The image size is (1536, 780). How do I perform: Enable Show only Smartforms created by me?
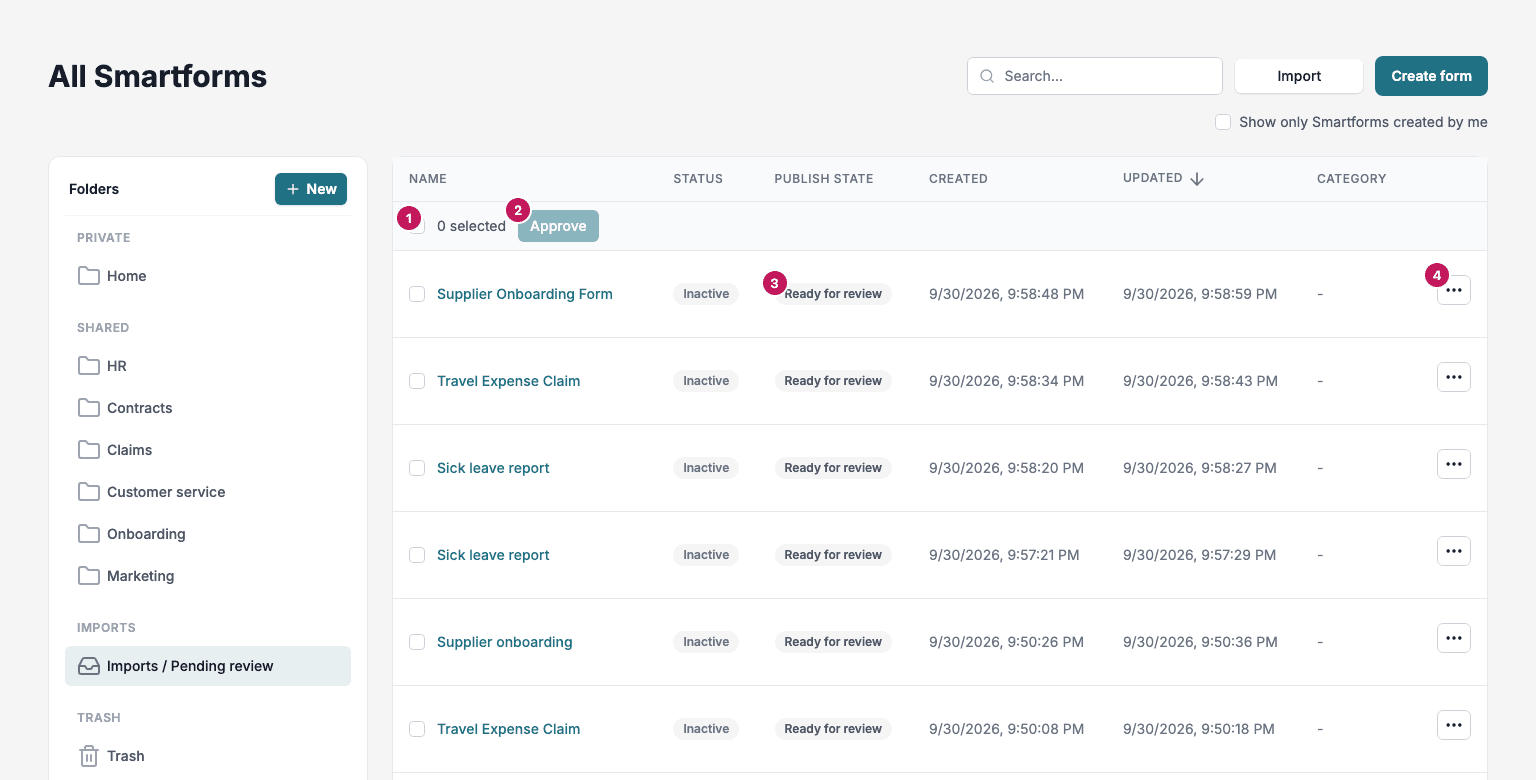coord(1223,122)
